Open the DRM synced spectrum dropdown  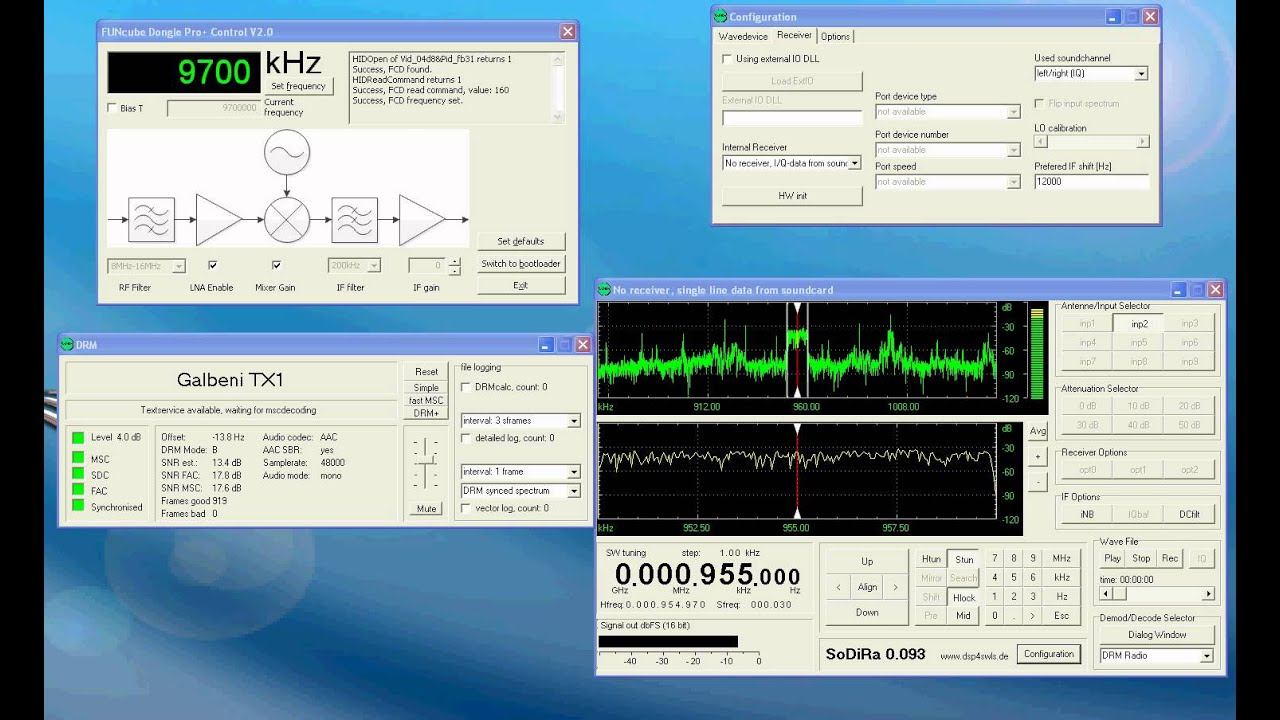[573, 491]
